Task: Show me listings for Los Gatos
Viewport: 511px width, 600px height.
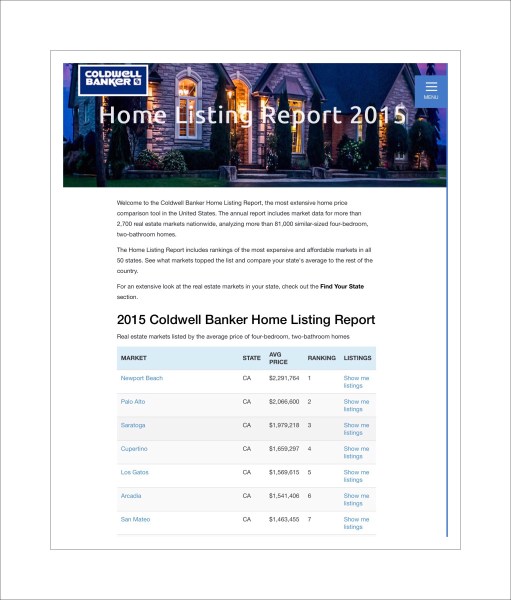Action: point(356,476)
